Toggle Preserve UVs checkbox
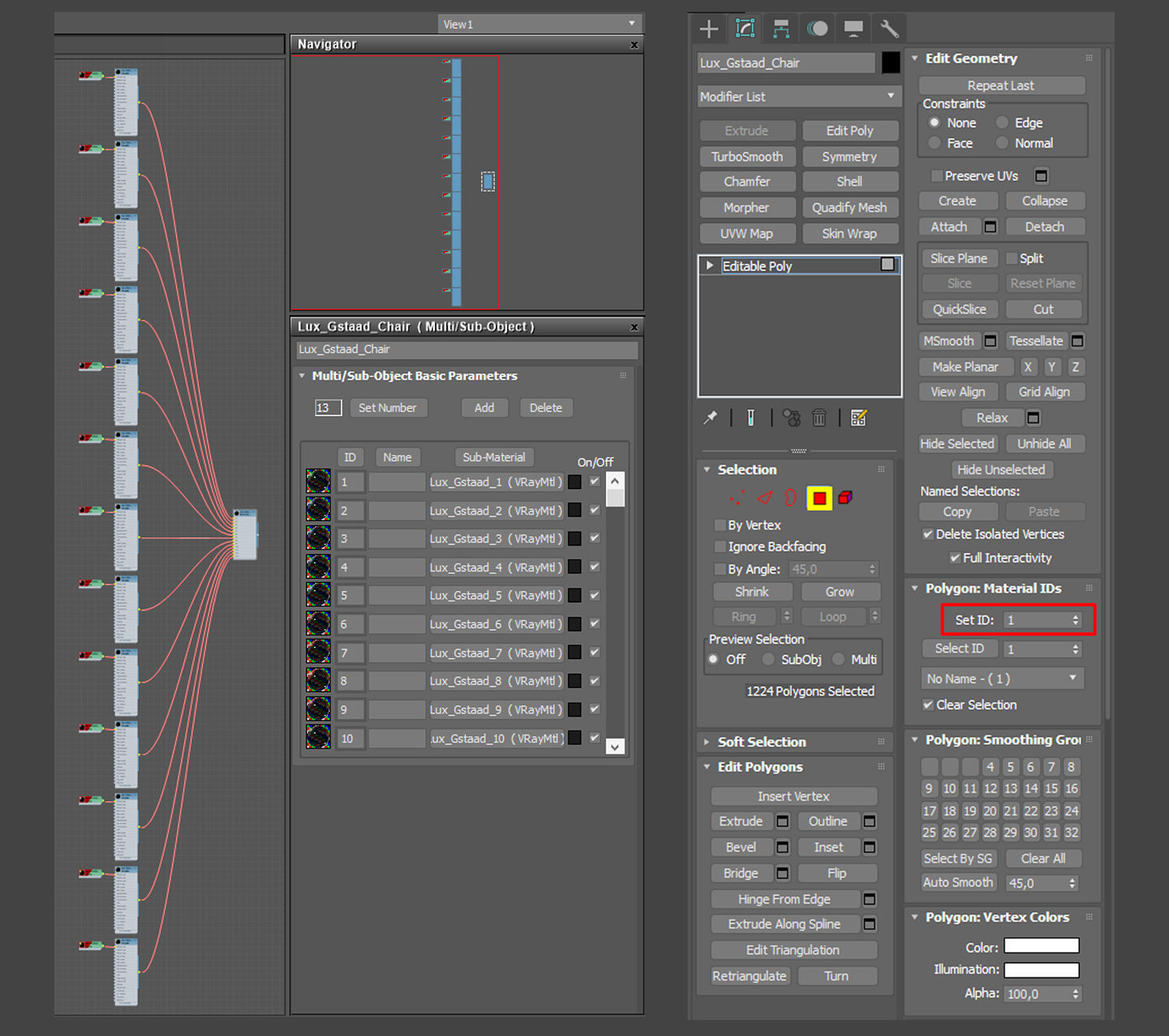This screenshot has height=1036, width=1169. (936, 176)
